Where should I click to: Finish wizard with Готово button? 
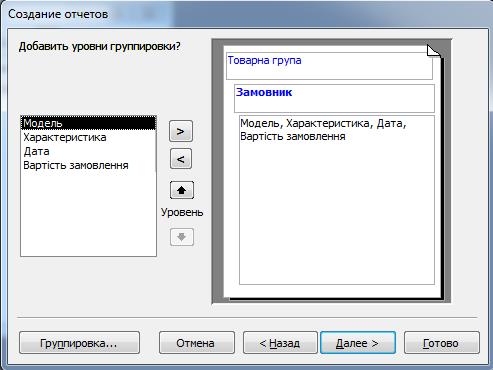pyautogui.click(x=442, y=343)
